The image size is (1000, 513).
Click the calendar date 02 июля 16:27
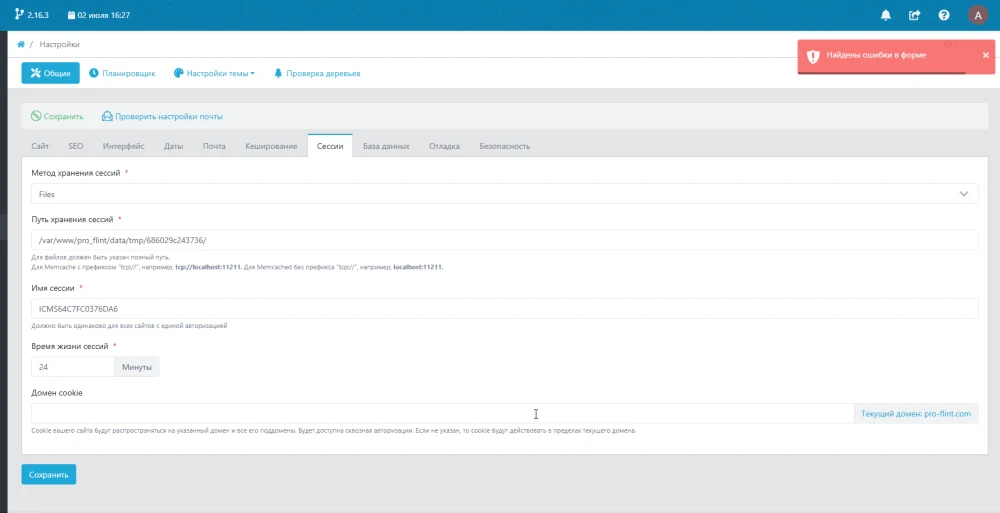99,15
